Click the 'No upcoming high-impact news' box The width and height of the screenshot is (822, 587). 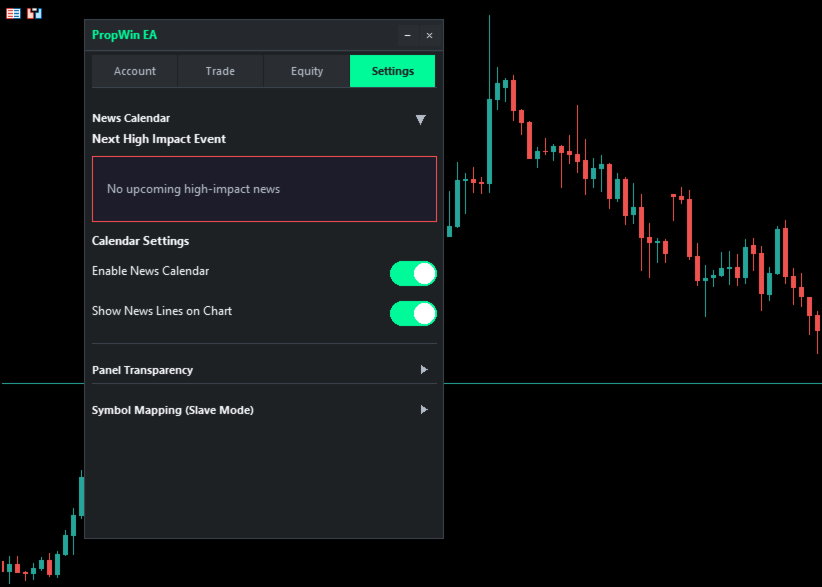264,188
